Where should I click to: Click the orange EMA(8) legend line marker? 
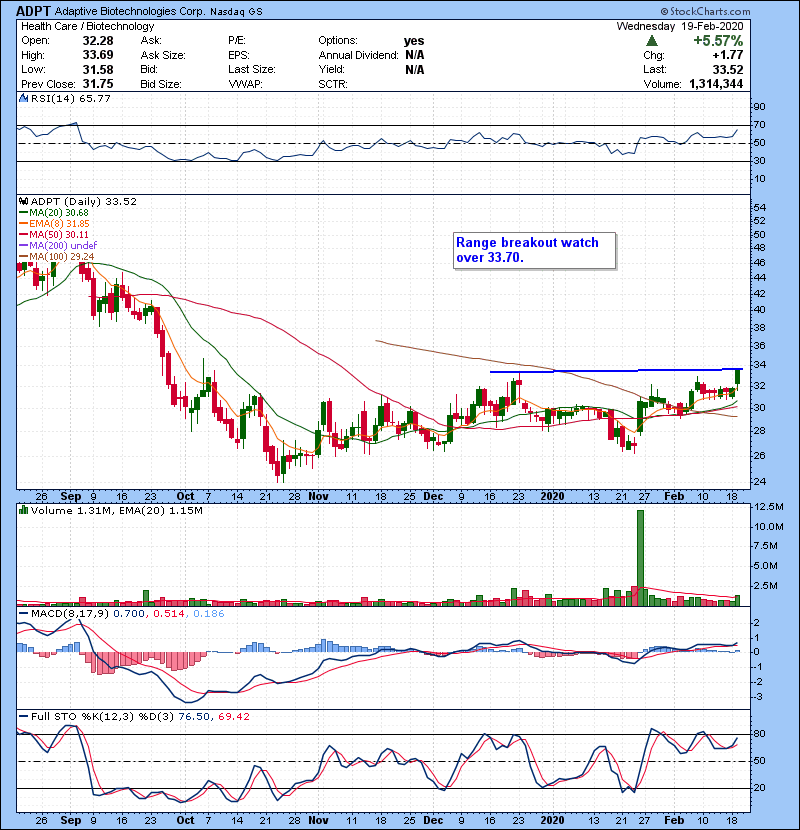pyautogui.click(x=23, y=223)
